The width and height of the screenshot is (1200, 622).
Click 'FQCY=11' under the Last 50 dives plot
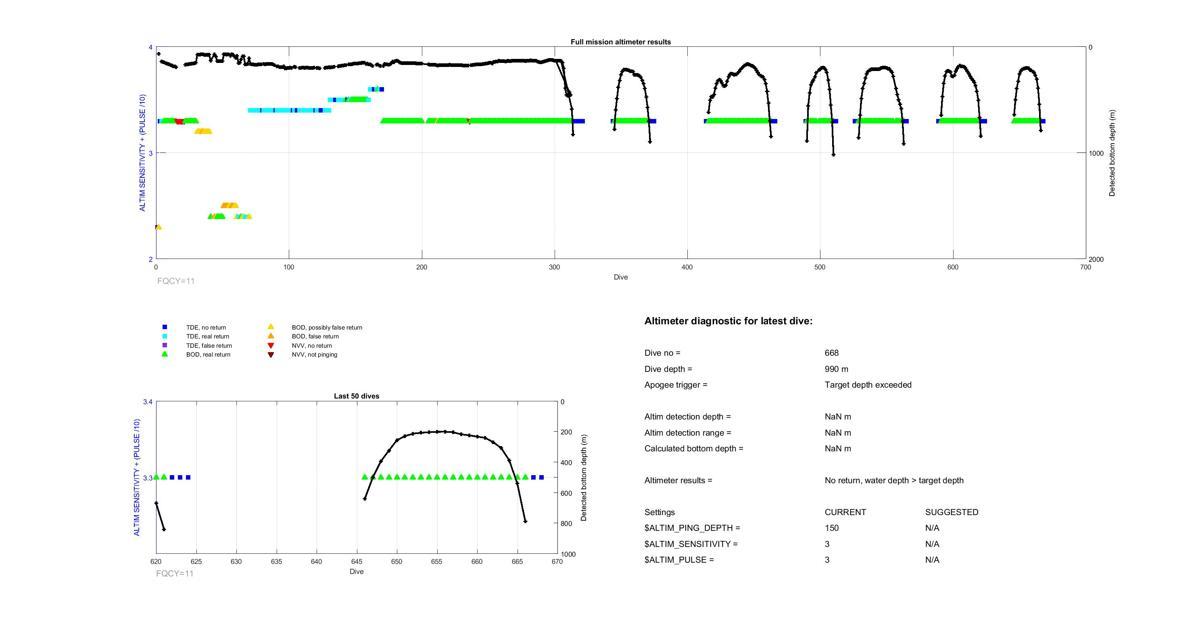(175, 573)
